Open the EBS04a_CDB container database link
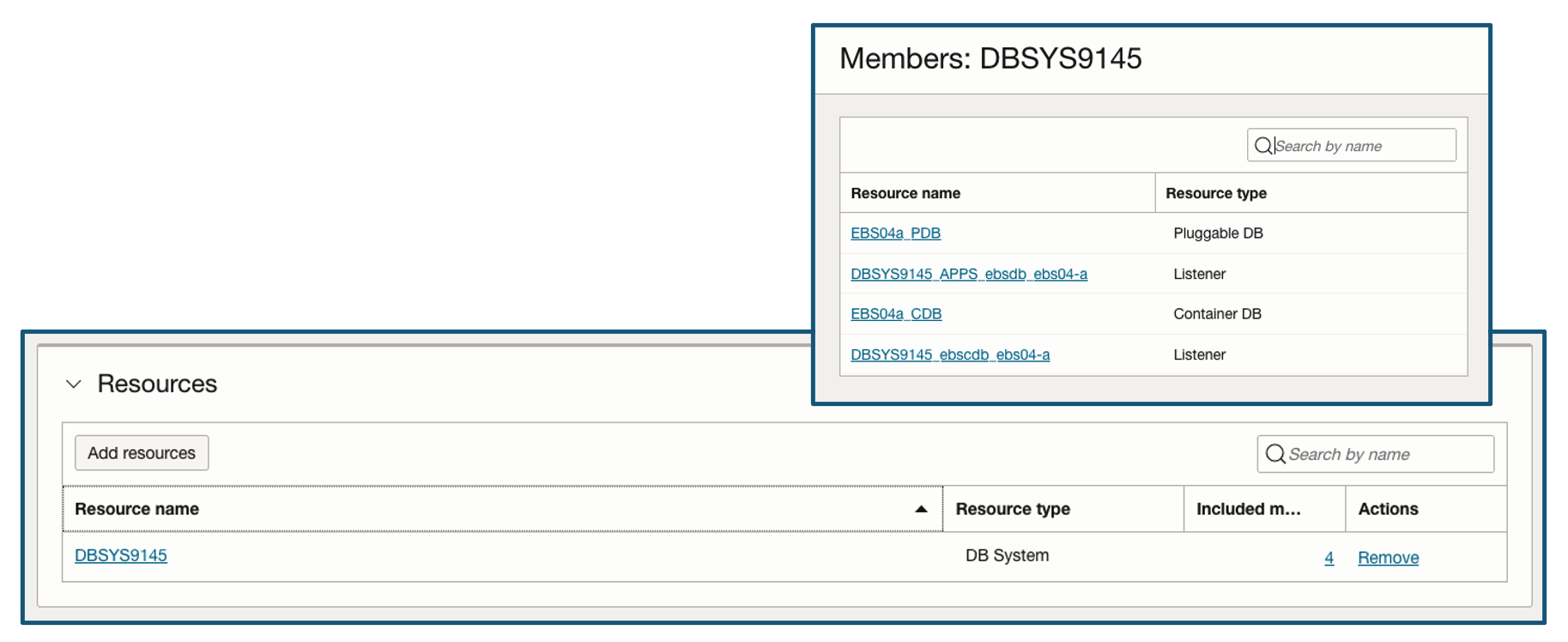The image size is (1568, 642). click(x=896, y=314)
